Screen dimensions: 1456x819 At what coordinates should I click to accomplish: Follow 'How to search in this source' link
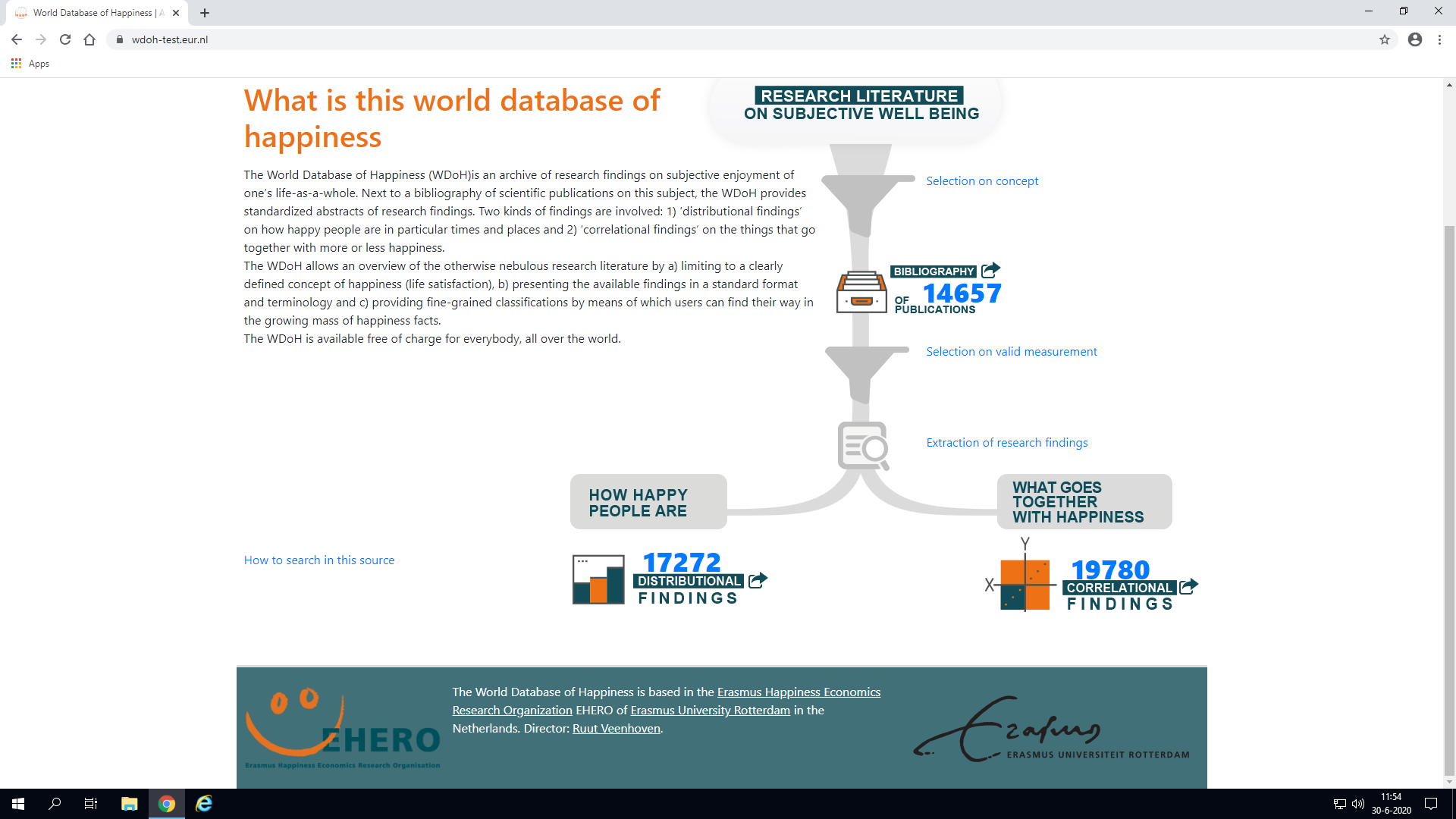tap(318, 560)
